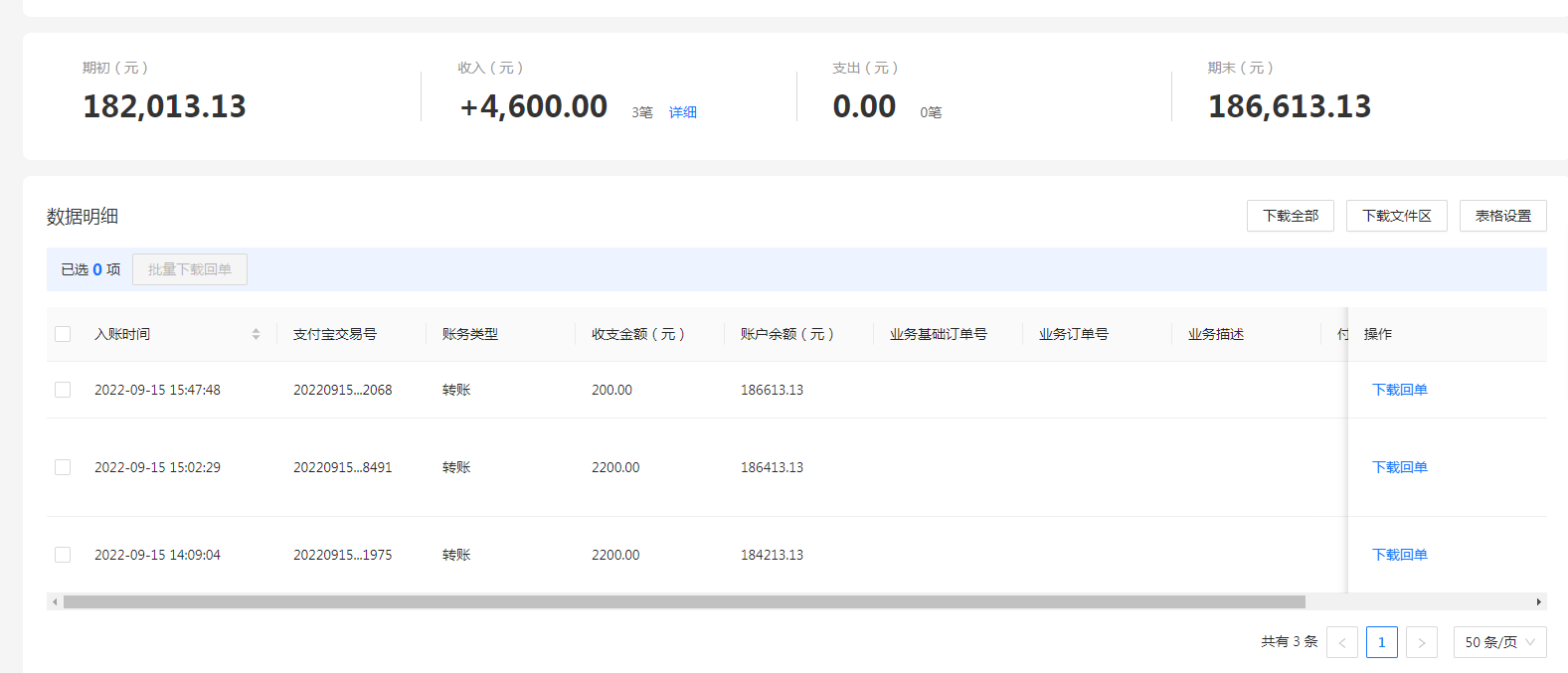
Task: Download receipt for the 200.00 transfer row
Action: point(1399,390)
